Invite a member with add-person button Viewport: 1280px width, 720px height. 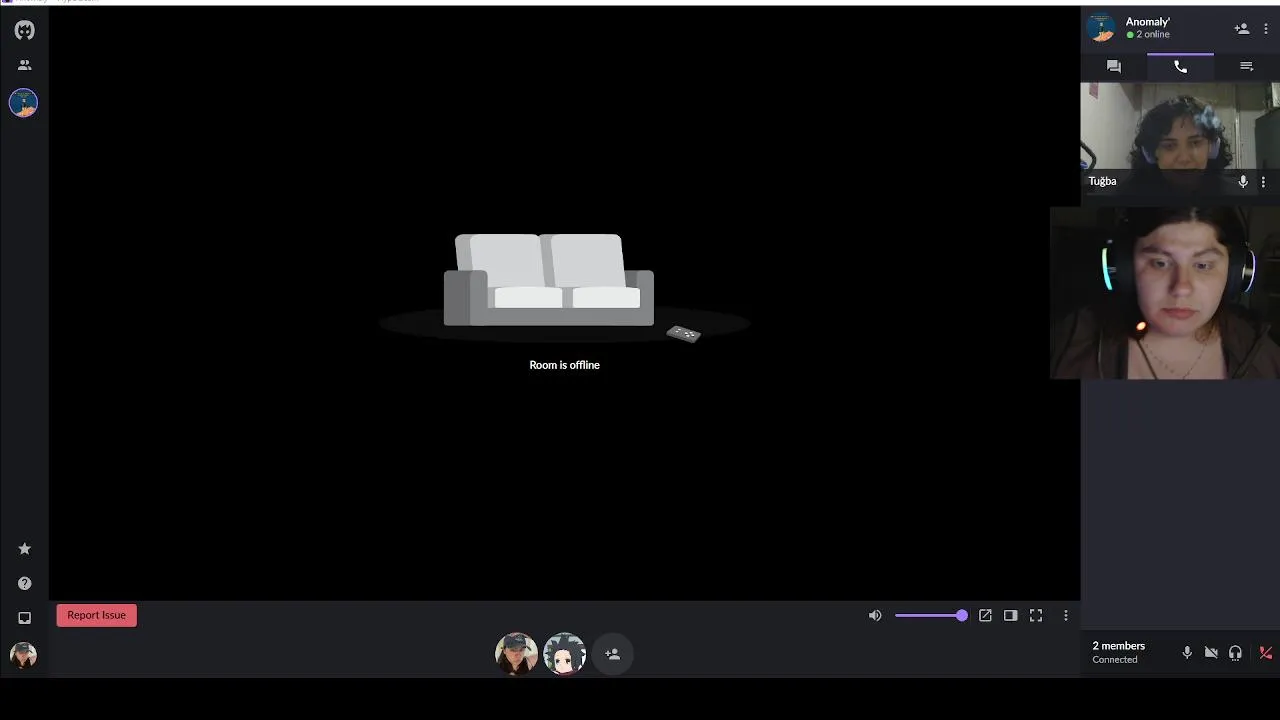pyautogui.click(x=613, y=654)
